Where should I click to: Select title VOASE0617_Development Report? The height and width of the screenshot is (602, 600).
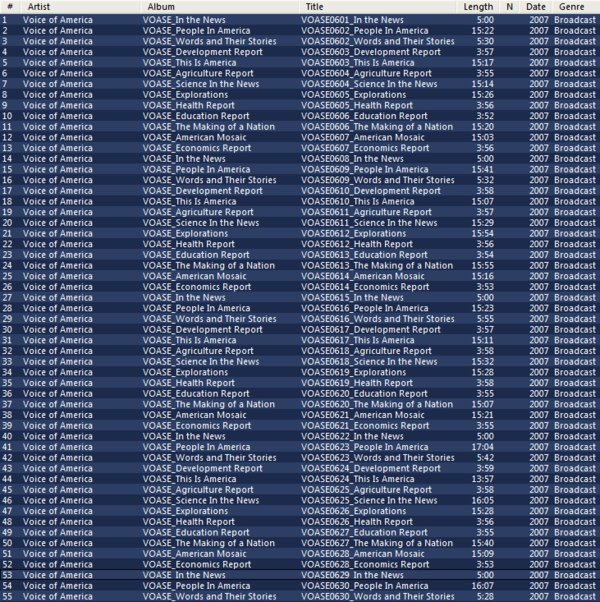[x=371, y=329]
